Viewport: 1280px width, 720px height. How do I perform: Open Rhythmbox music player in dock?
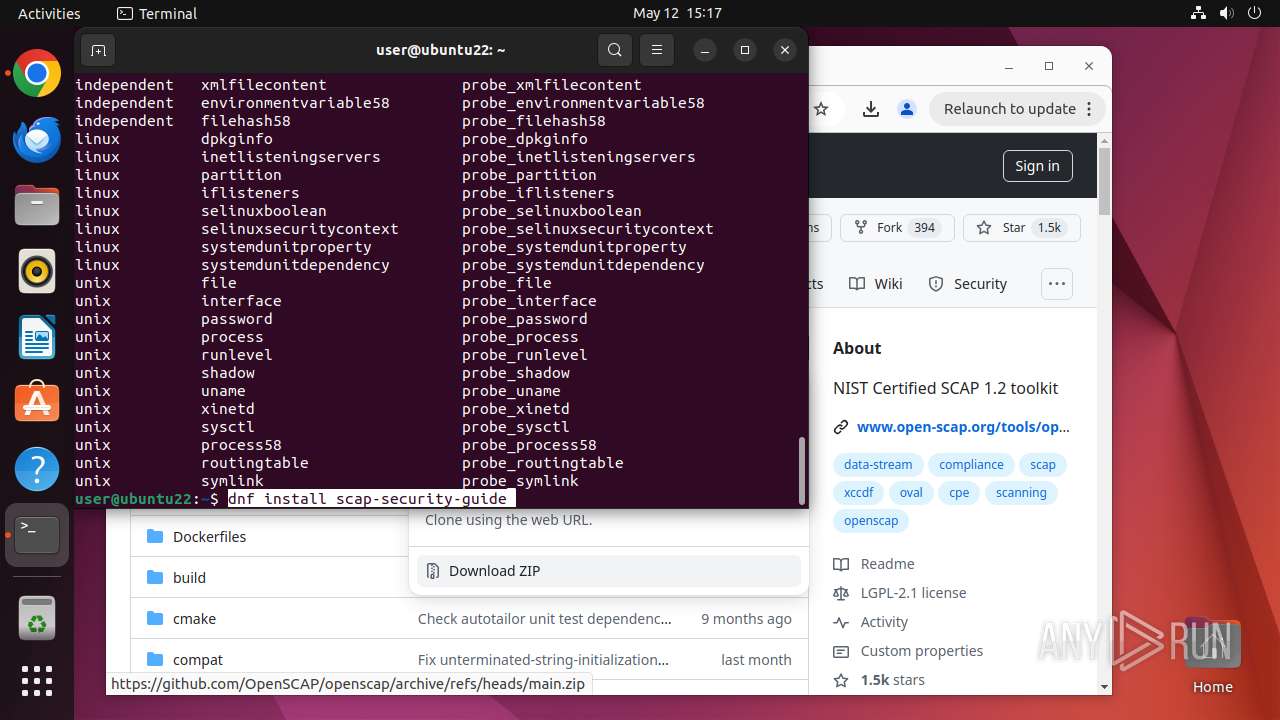click(37, 271)
